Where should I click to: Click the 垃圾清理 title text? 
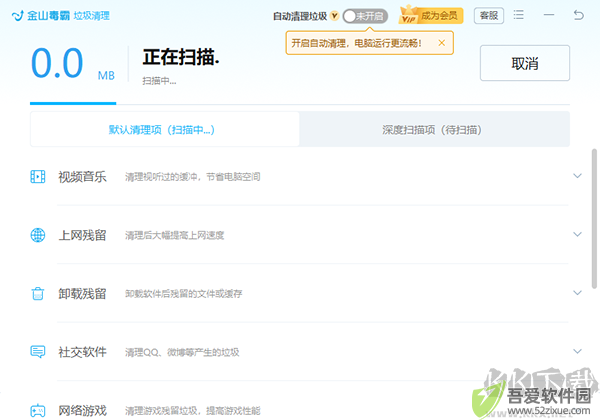coord(91,16)
